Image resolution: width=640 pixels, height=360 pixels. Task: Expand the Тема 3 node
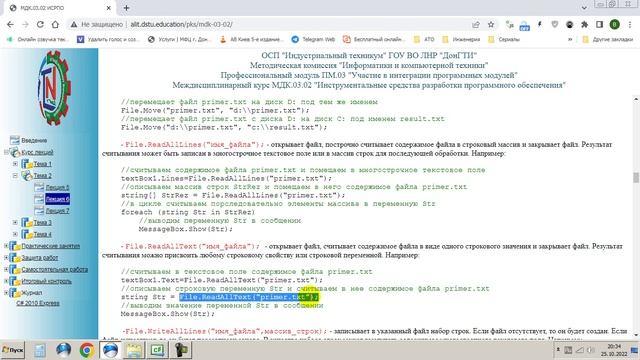click(x=16, y=223)
